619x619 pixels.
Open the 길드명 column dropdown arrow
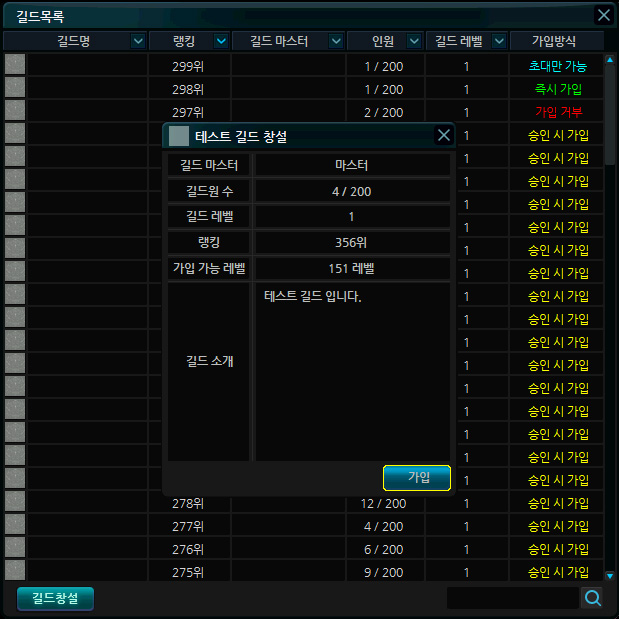click(x=138, y=41)
